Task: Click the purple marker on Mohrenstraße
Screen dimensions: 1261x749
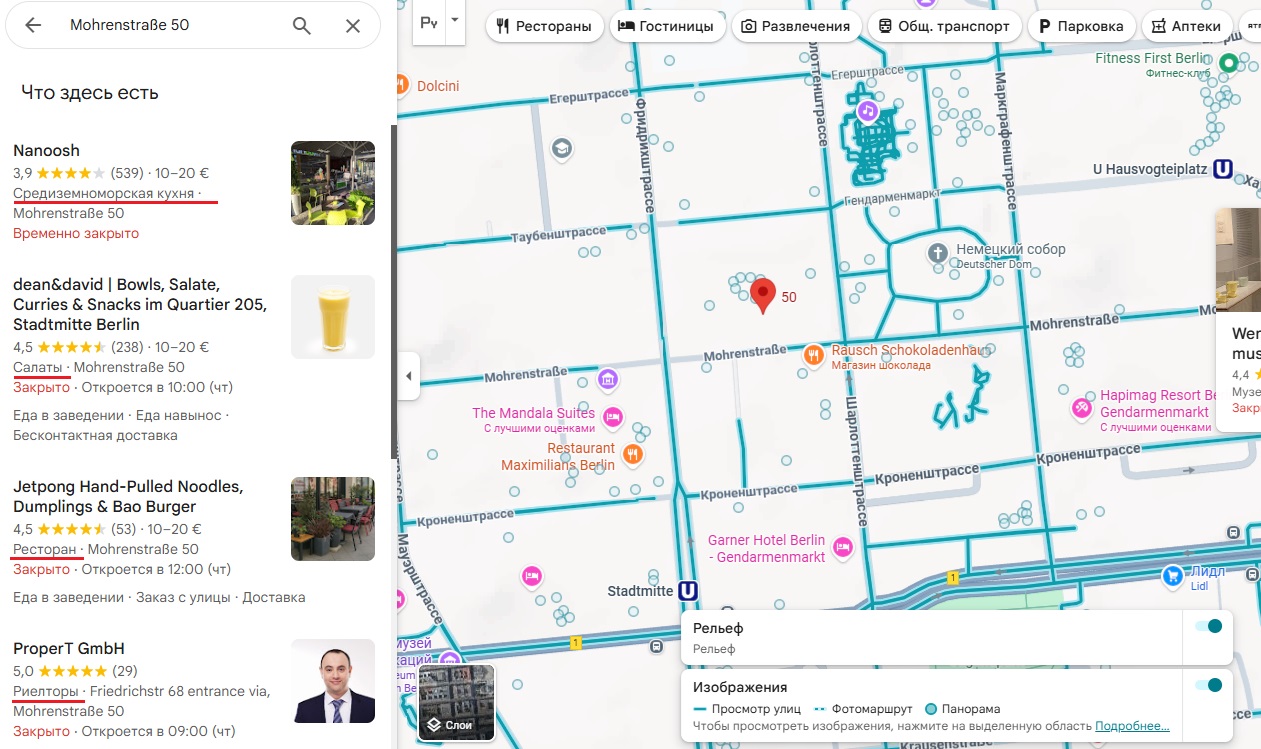Action: pyautogui.click(x=607, y=379)
